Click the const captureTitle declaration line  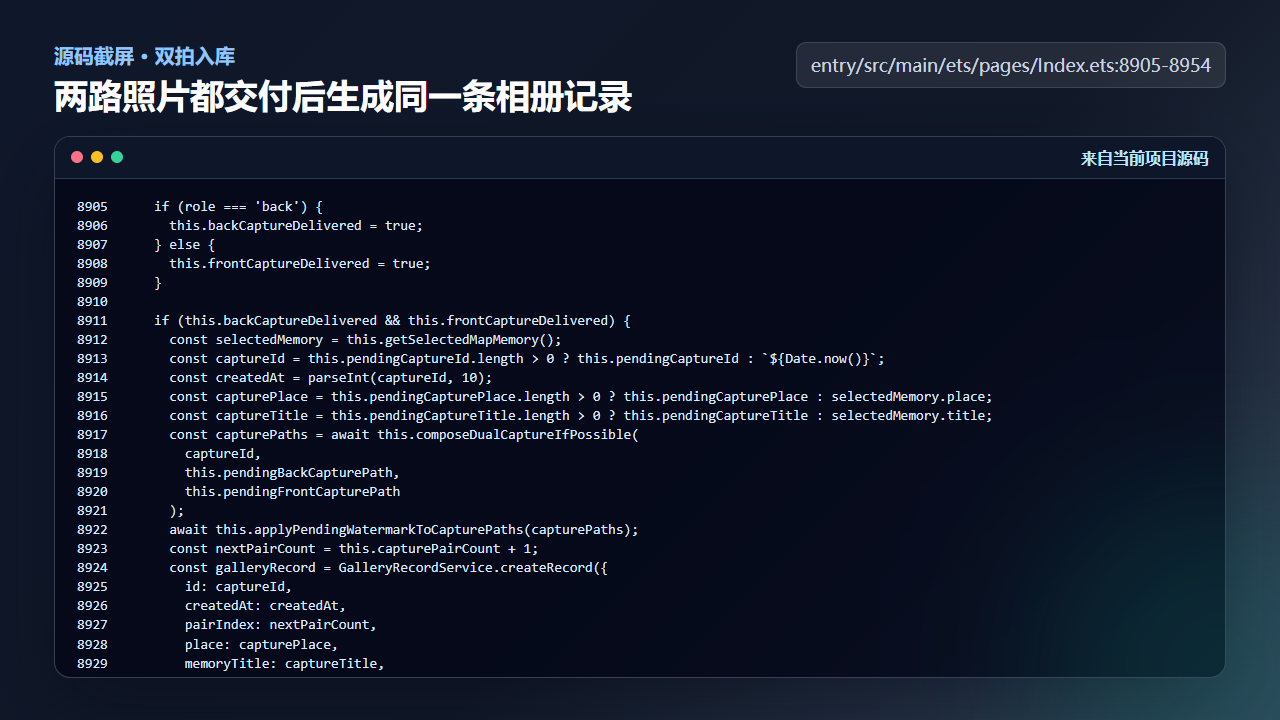pyautogui.click(x=581, y=415)
